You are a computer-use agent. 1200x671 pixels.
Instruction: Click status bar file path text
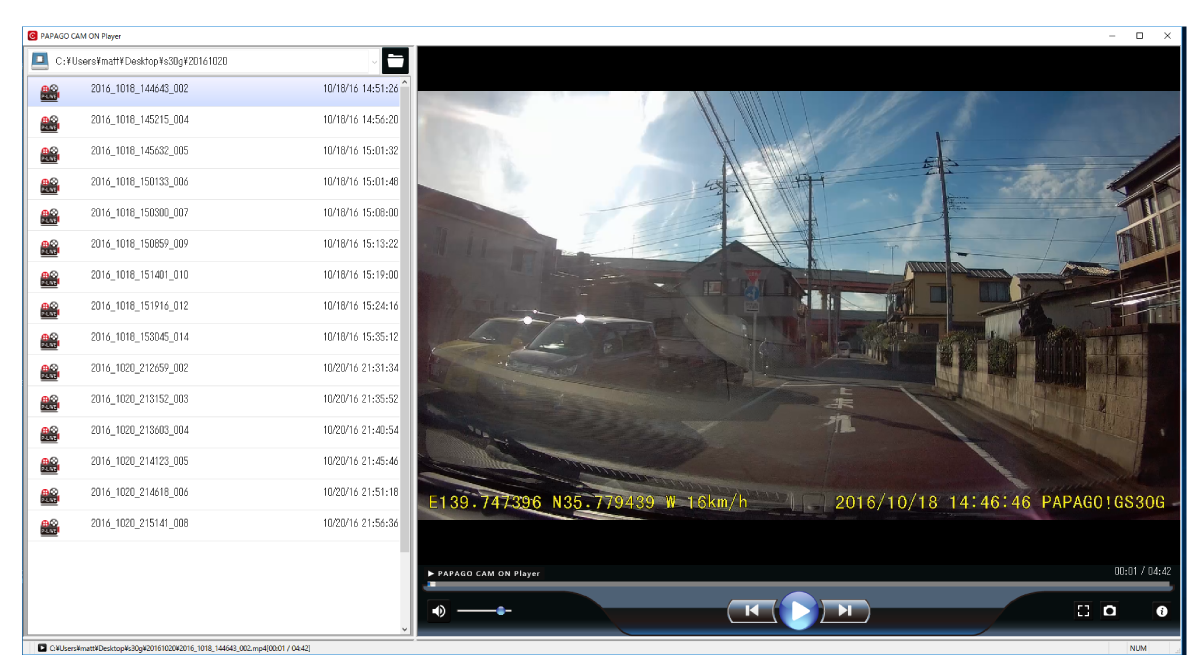[x=180, y=648]
